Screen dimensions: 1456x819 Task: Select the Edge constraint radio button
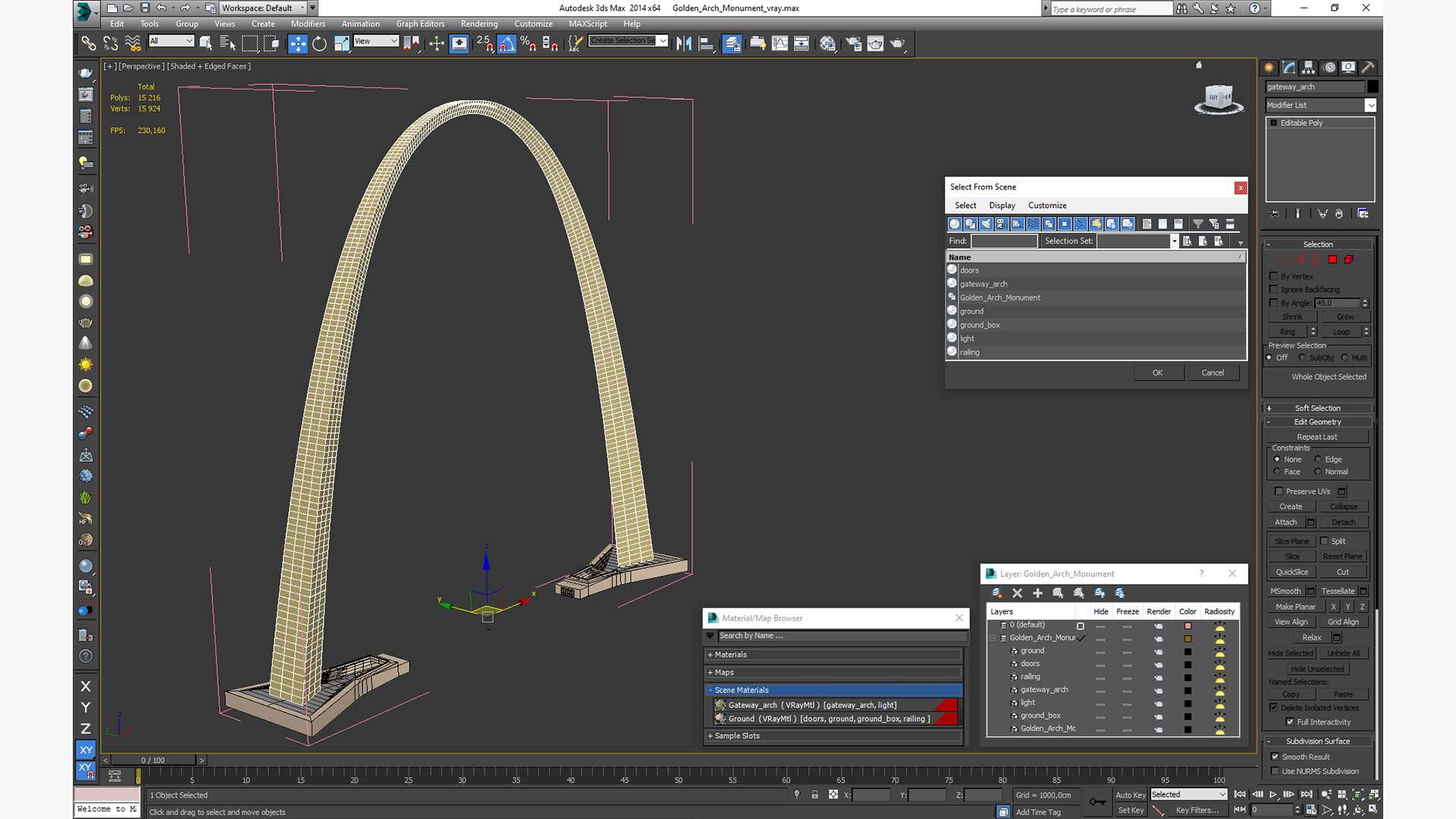coord(1318,459)
